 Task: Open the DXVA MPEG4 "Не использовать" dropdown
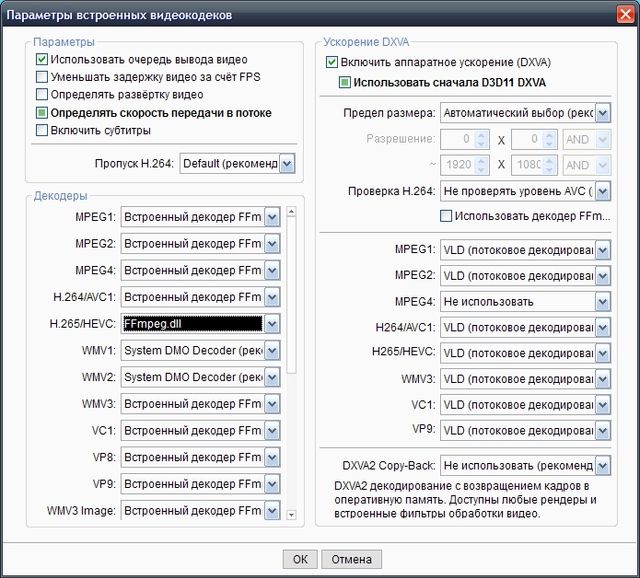(601, 301)
